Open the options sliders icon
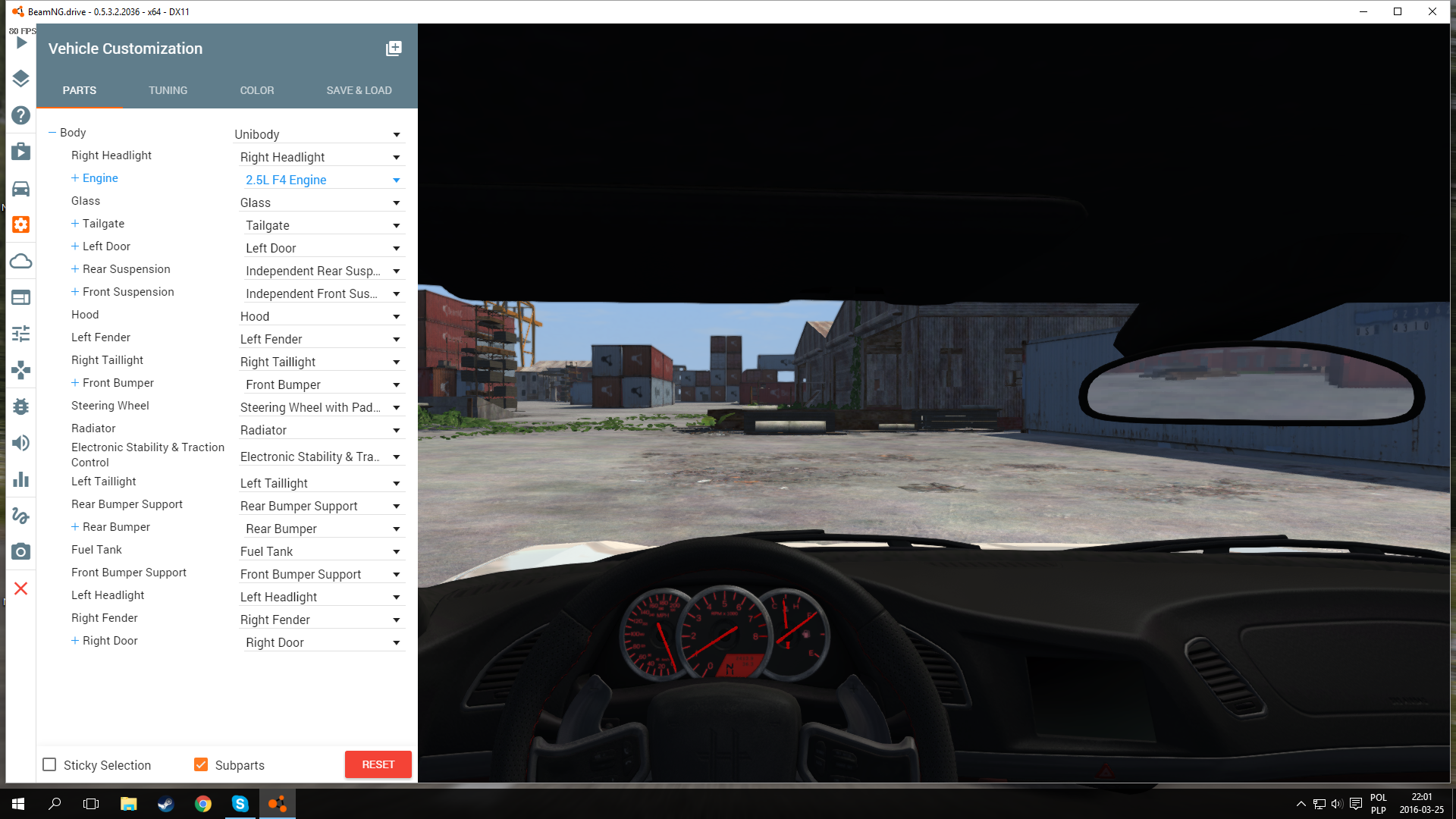The width and height of the screenshot is (1456, 819). 21,334
